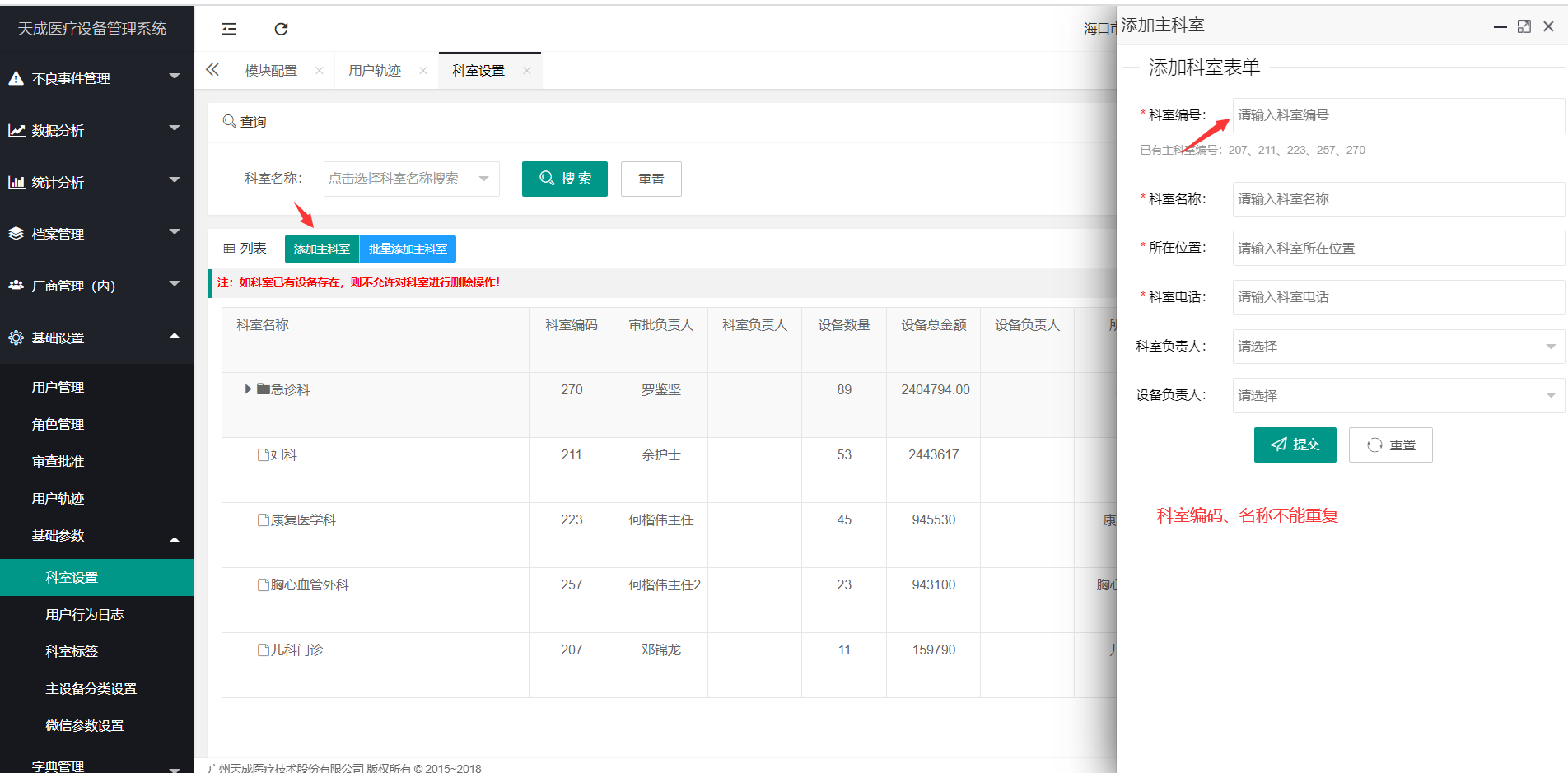Click the dialog's 重置 button
Image resolution: width=1568 pixels, height=773 pixels.
[x=1391, y=445]
